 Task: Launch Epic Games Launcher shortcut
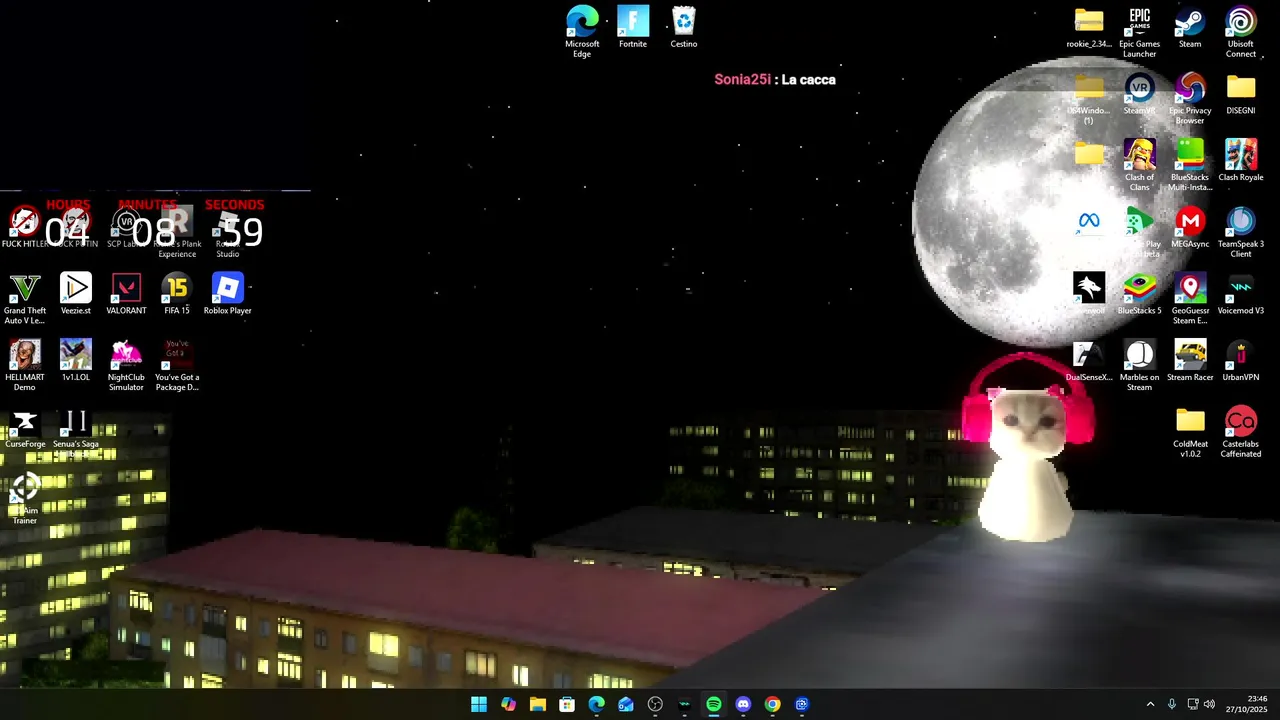pos(1139,31)
